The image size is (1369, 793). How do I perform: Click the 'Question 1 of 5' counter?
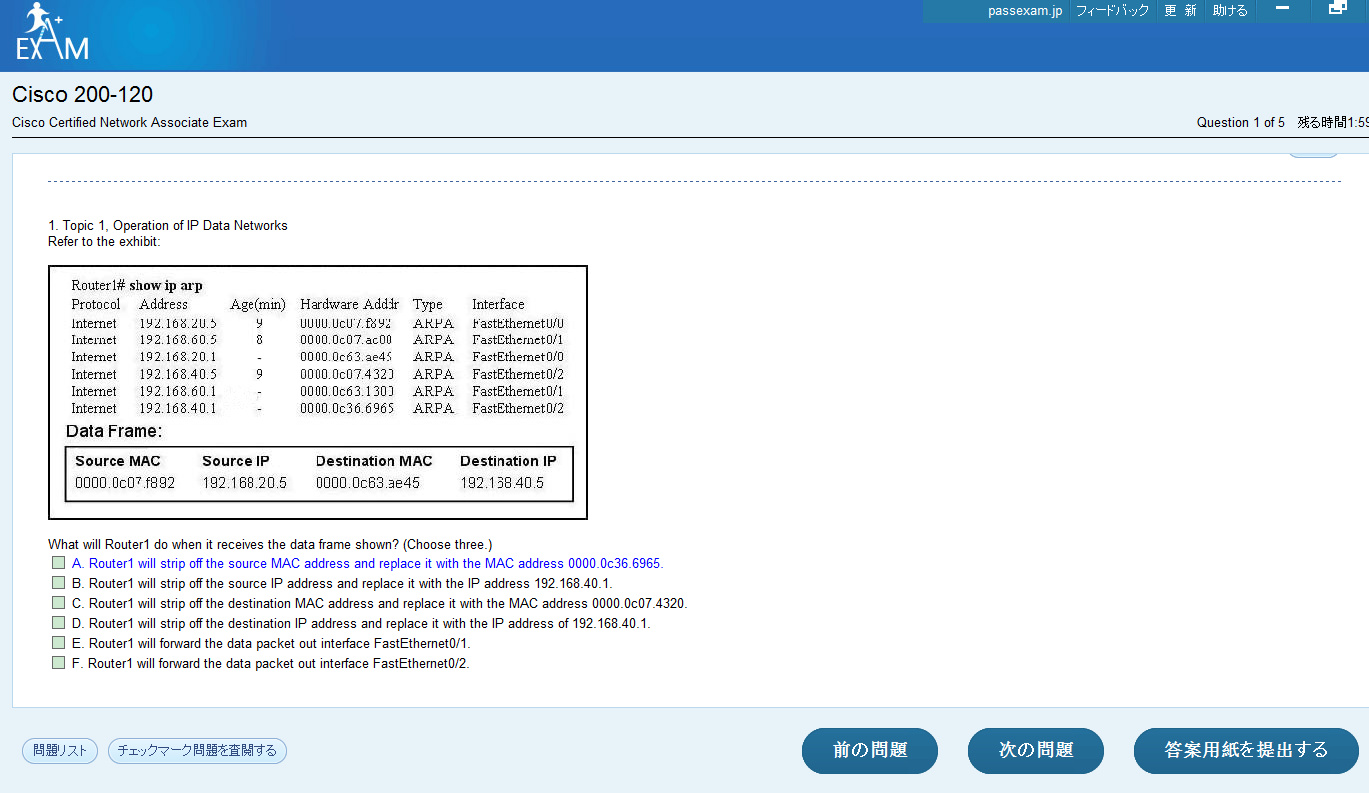pos(1241,123)
